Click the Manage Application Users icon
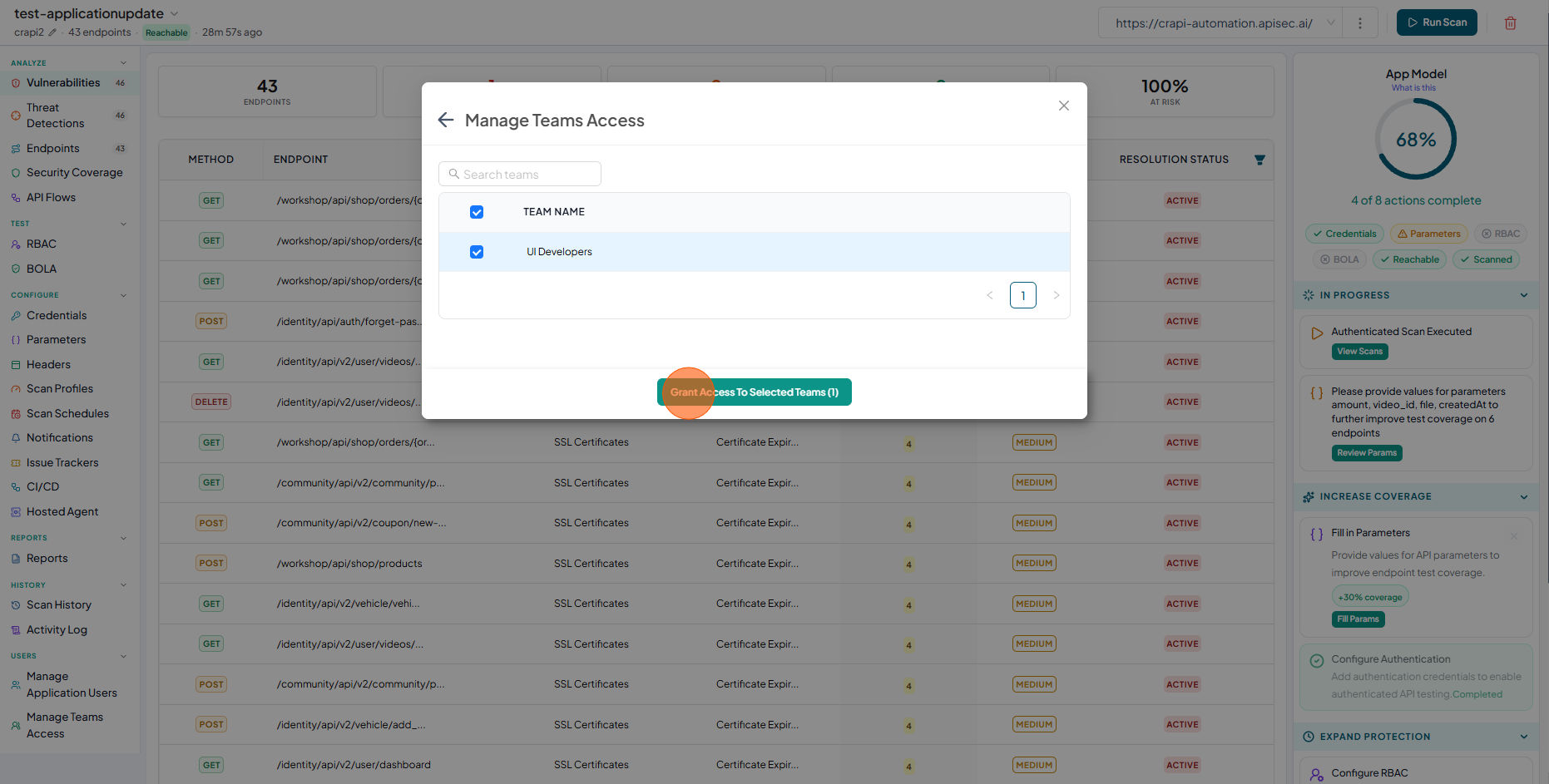This screenshot has width=1549, height=784. point(16,684)
